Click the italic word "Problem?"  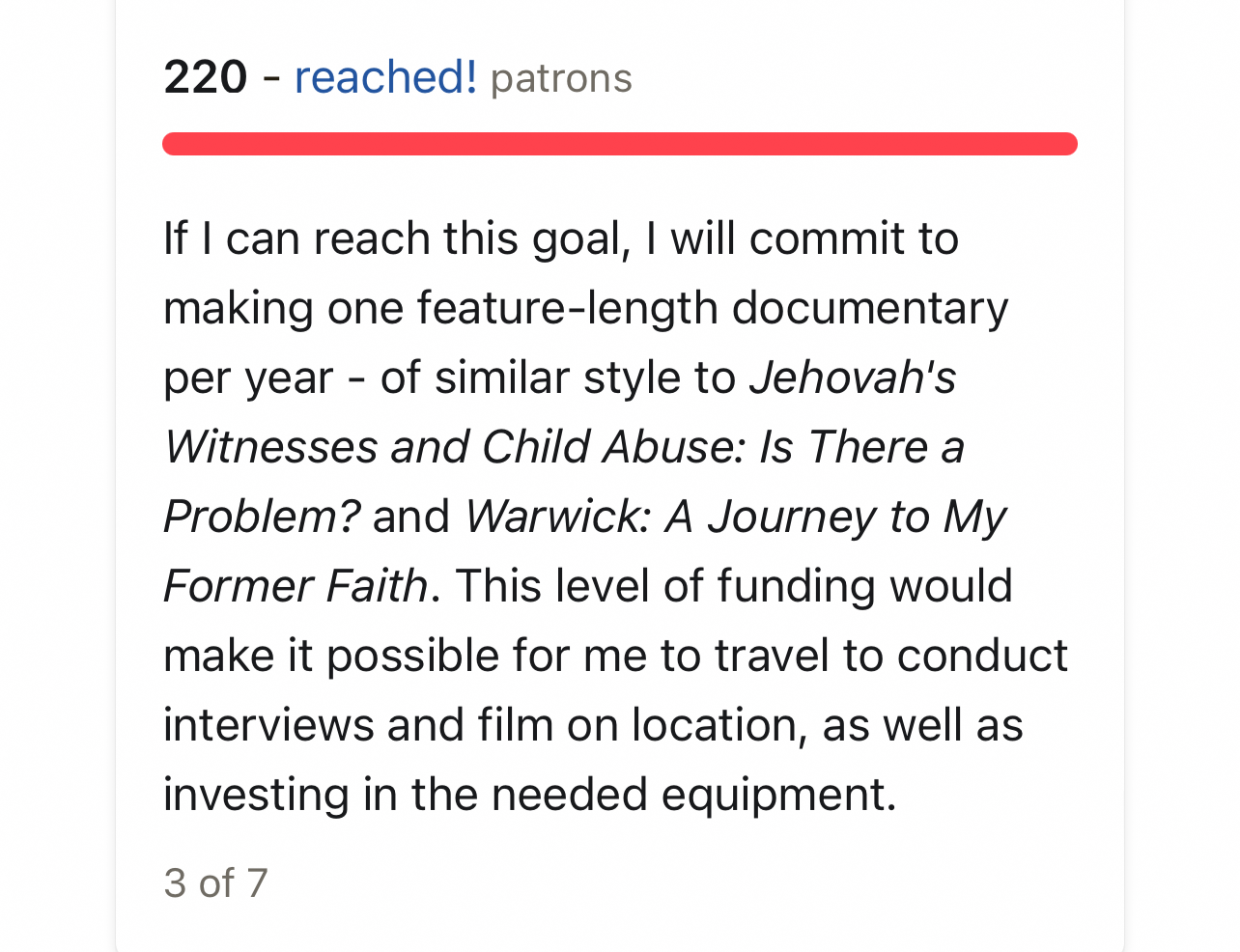point(262,517)
